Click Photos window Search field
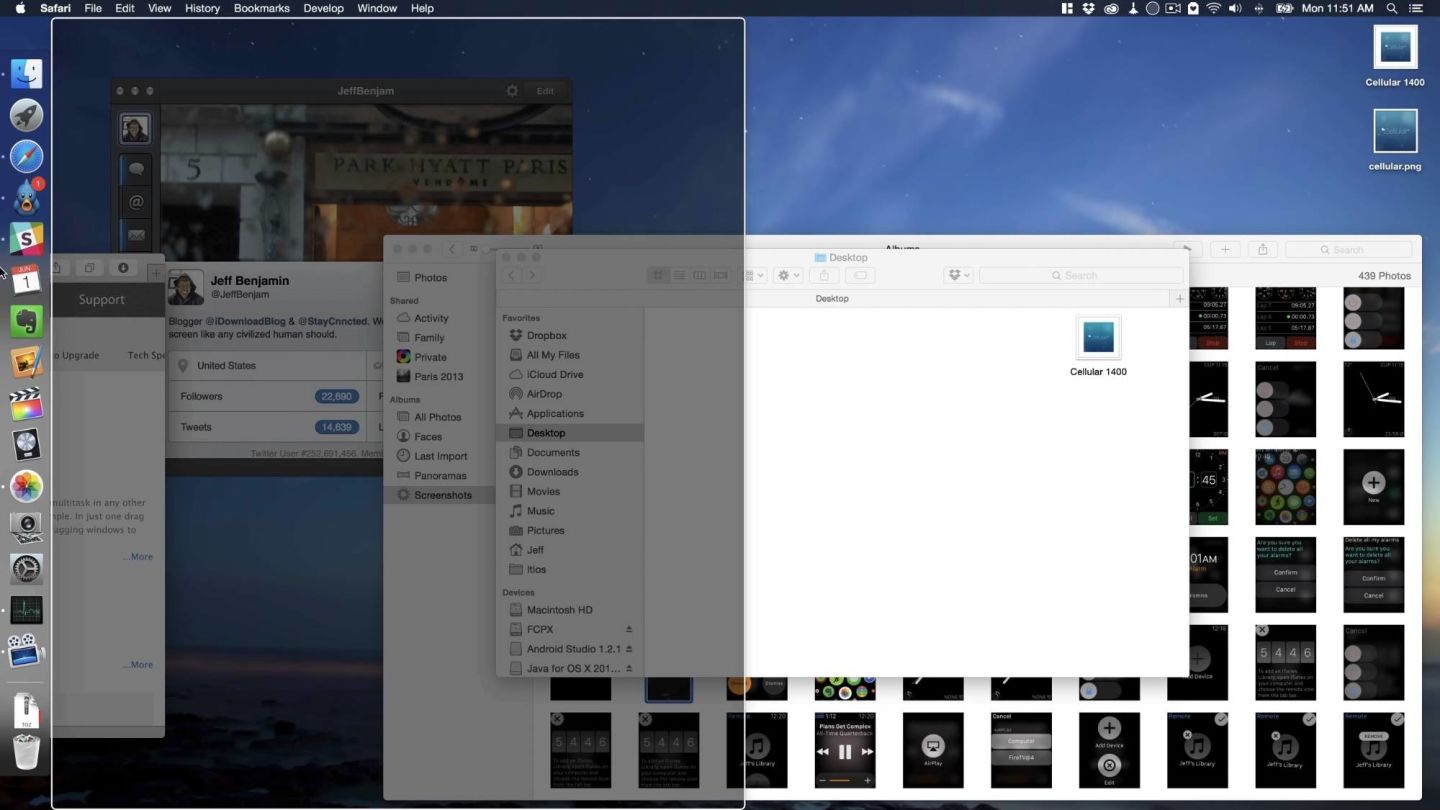Viewport: 1440px width, 810px height. (1349, 250)
